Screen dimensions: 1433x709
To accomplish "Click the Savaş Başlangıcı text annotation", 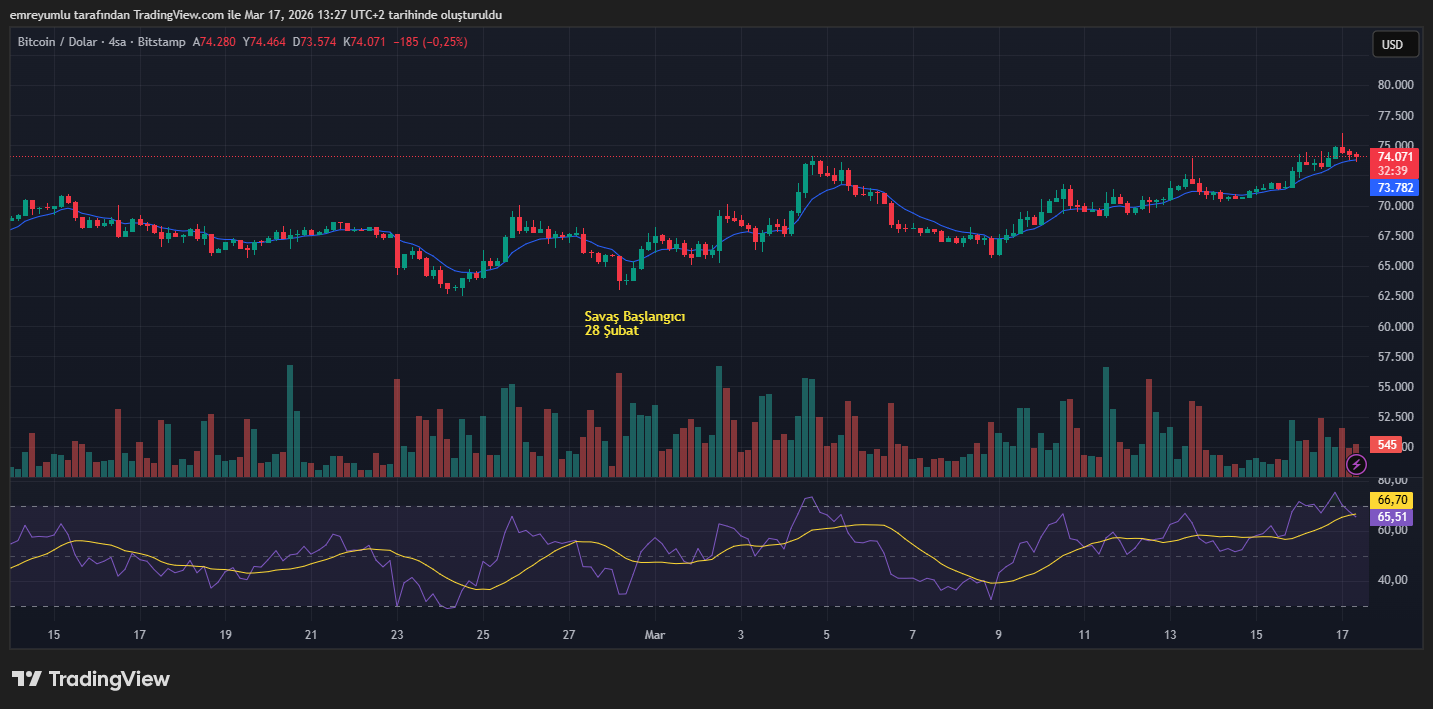I will coord(634,315).
